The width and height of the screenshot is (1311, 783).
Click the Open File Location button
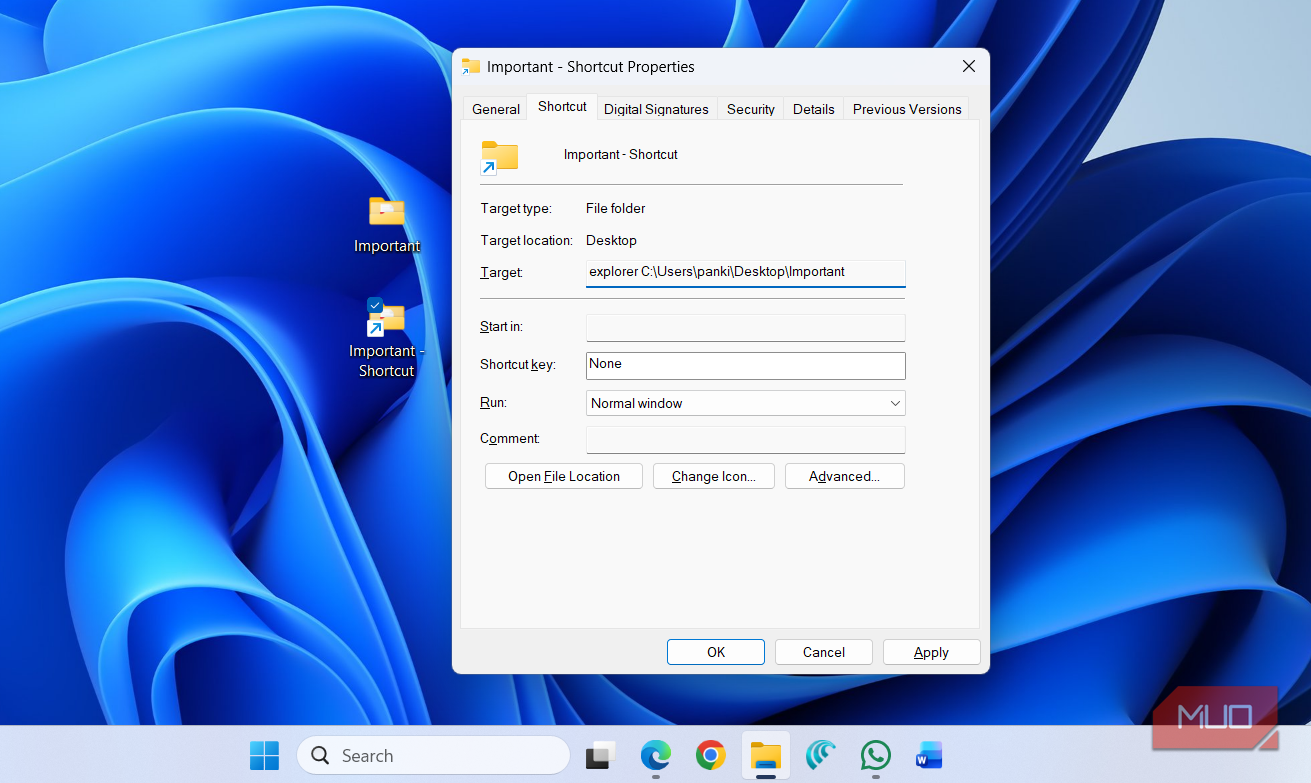tap(564, 476)
